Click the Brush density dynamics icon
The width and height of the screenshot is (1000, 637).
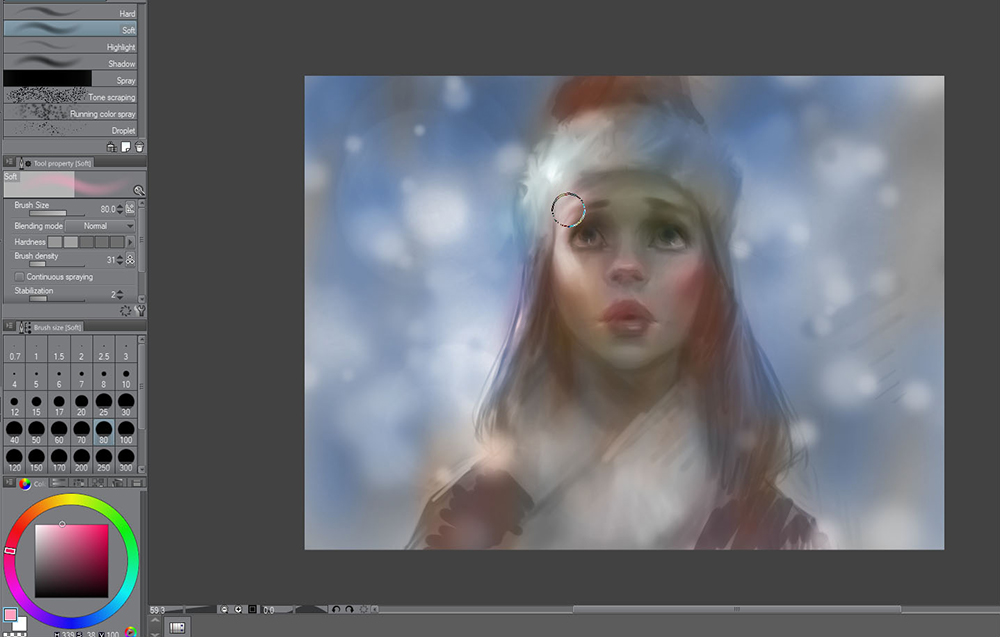130,260
